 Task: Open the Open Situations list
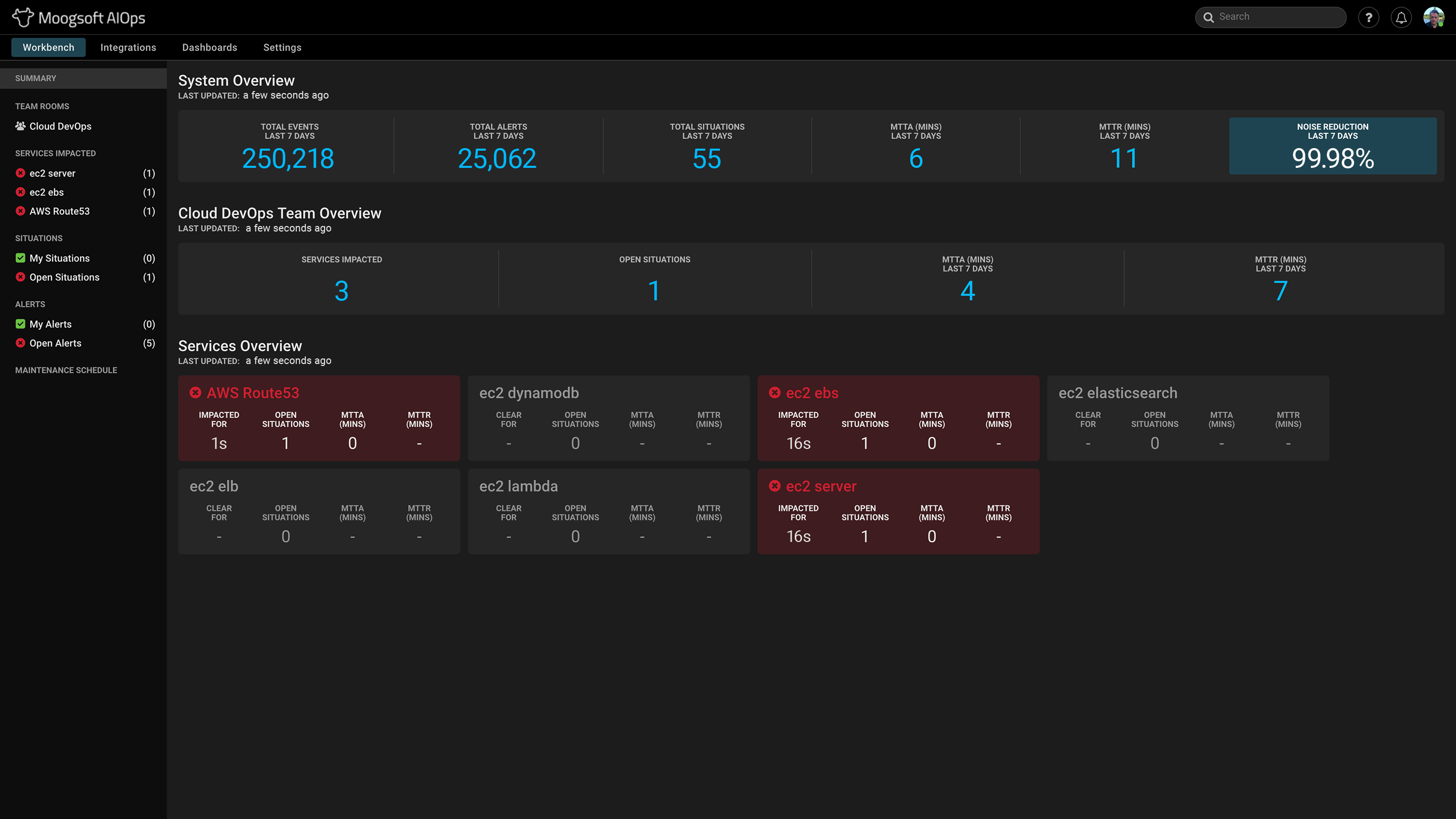coord(64,277)
